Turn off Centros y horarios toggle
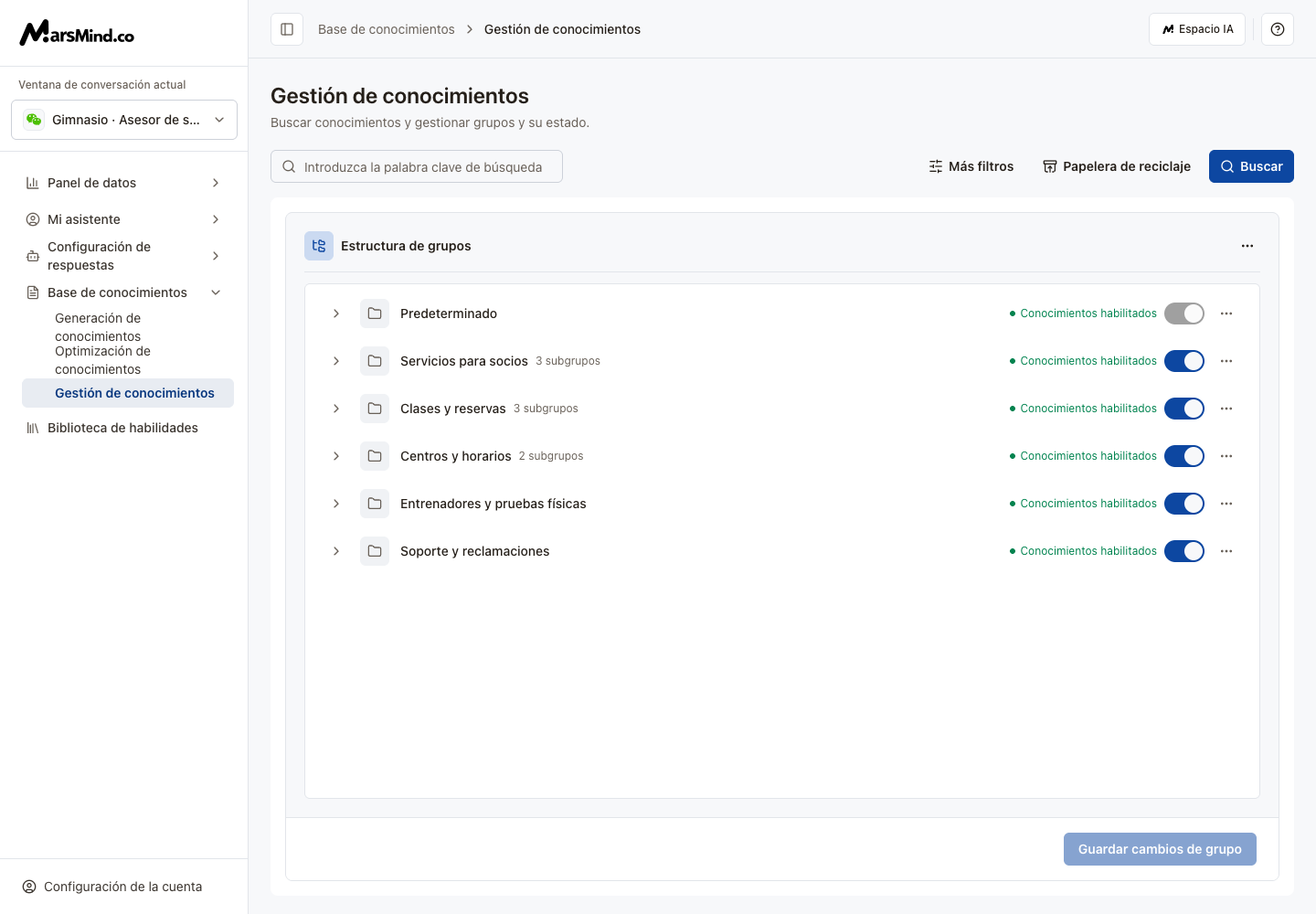This screenshot has width=1316, height=914. tap(1184, 456)
